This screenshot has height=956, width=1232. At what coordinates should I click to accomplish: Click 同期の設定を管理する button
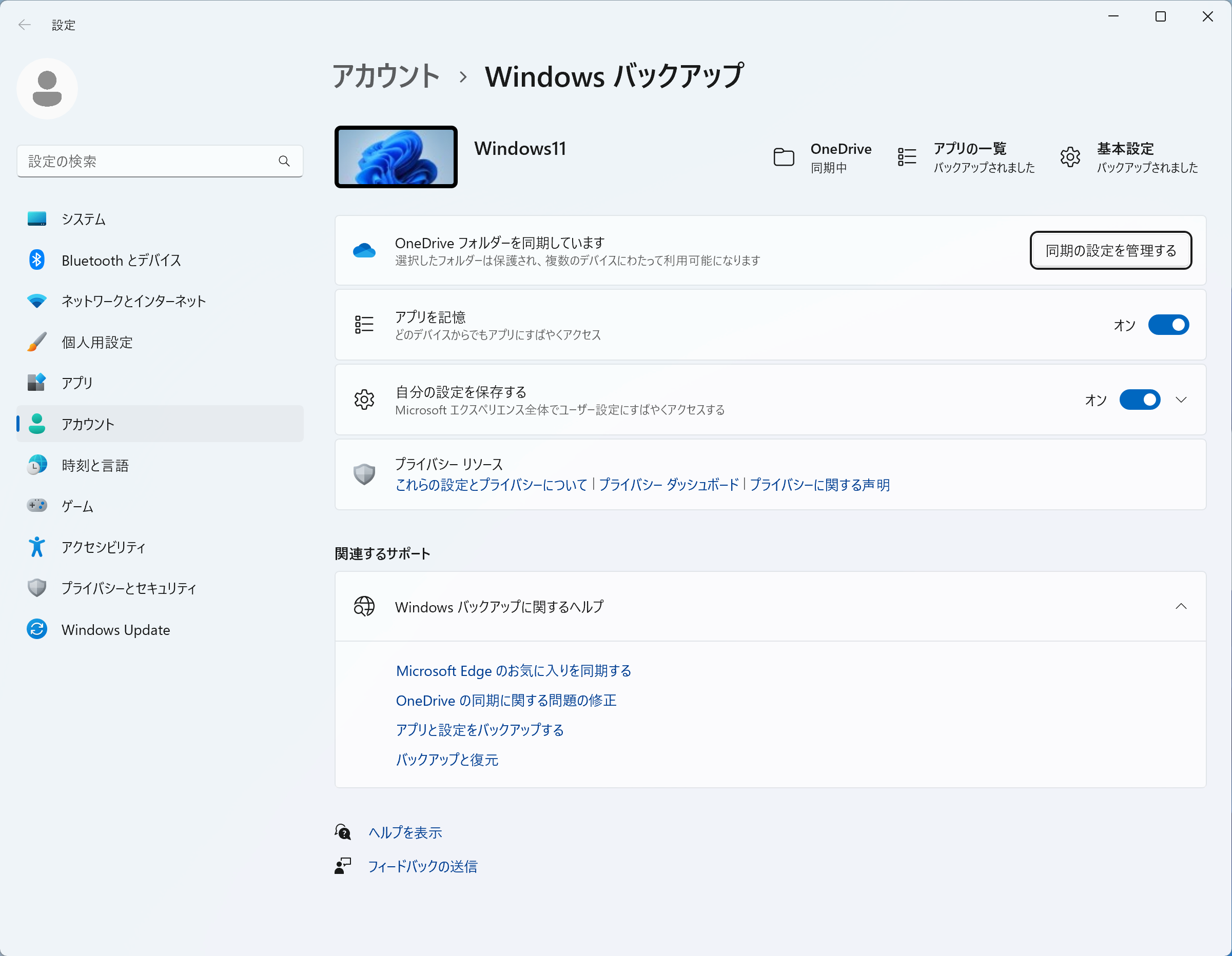pos(1110,250)
